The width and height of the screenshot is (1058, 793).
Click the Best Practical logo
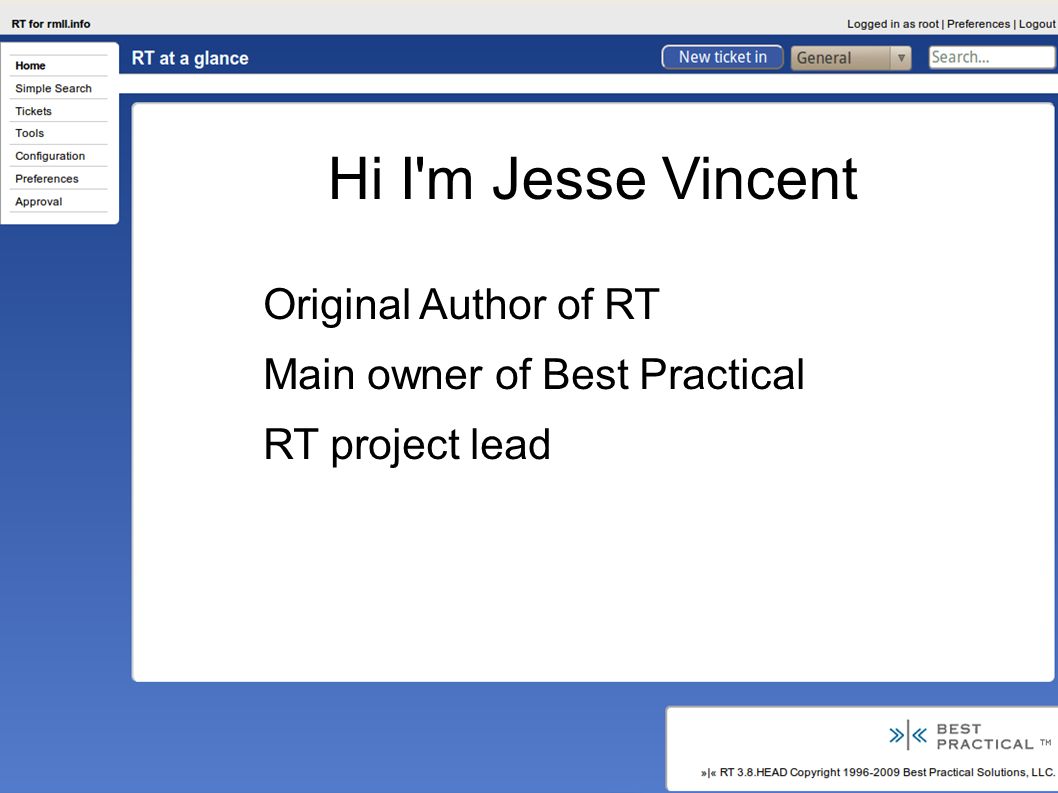click(x=970, y=736)
